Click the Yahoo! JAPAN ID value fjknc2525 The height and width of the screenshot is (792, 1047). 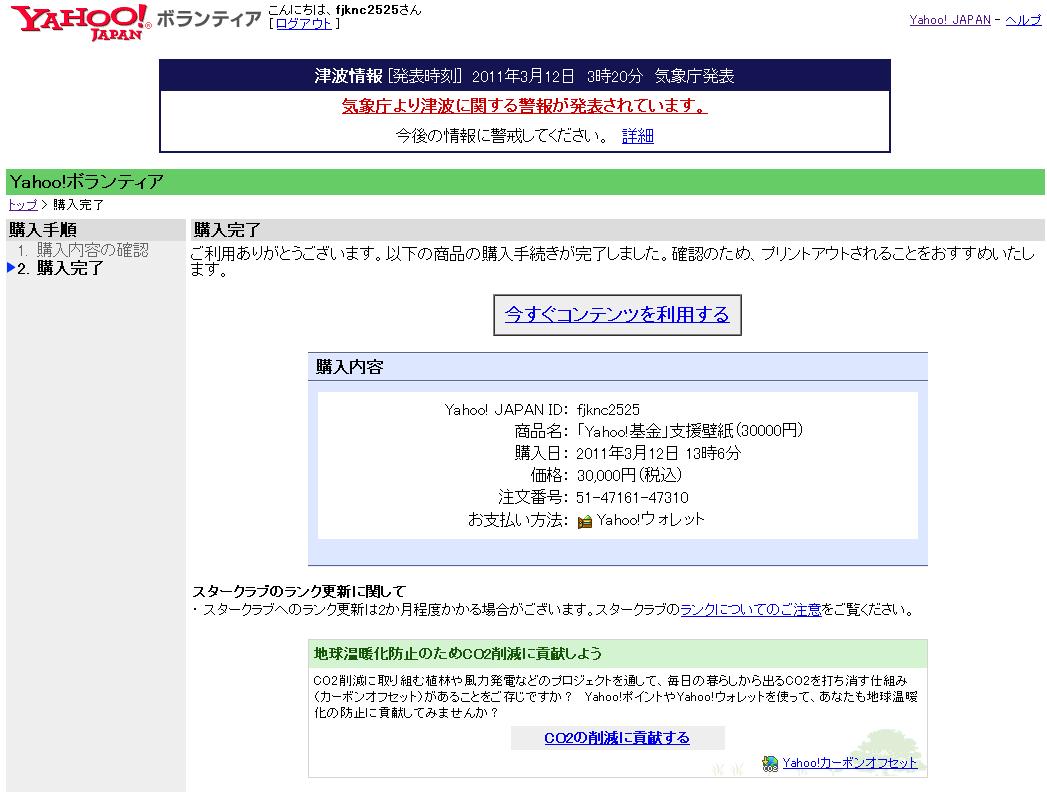click(x=608, y=410)
